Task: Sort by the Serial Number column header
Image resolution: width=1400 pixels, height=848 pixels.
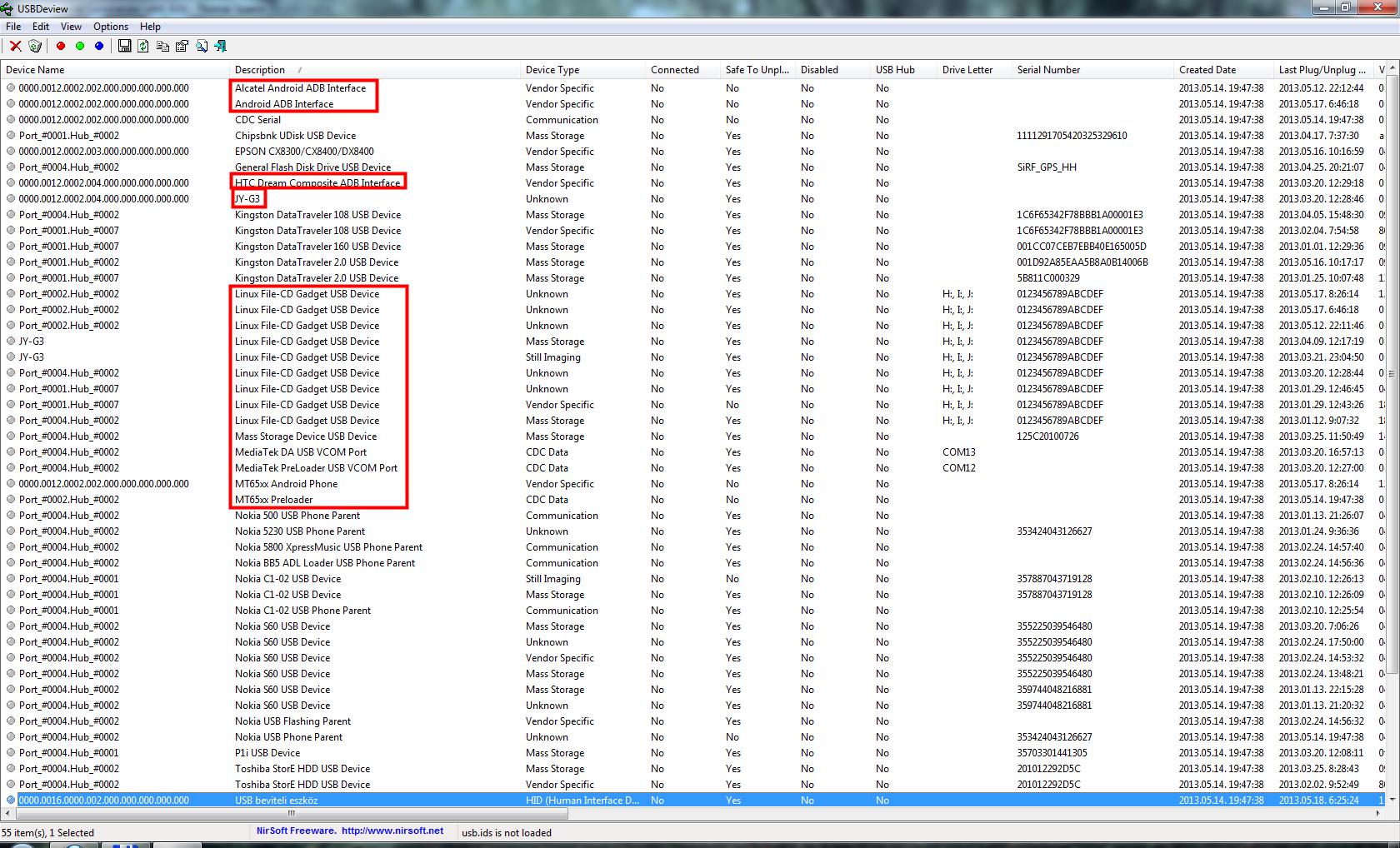Action: (x=1092, y=70)
